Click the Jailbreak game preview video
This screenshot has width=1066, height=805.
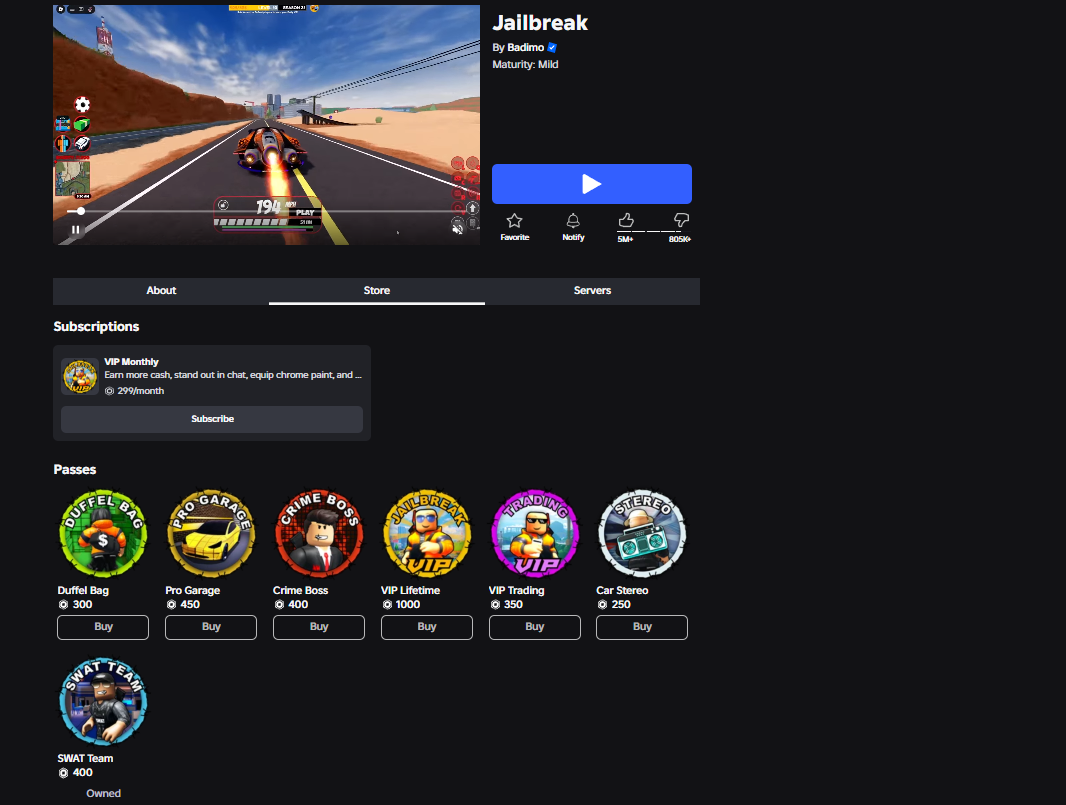266,124
